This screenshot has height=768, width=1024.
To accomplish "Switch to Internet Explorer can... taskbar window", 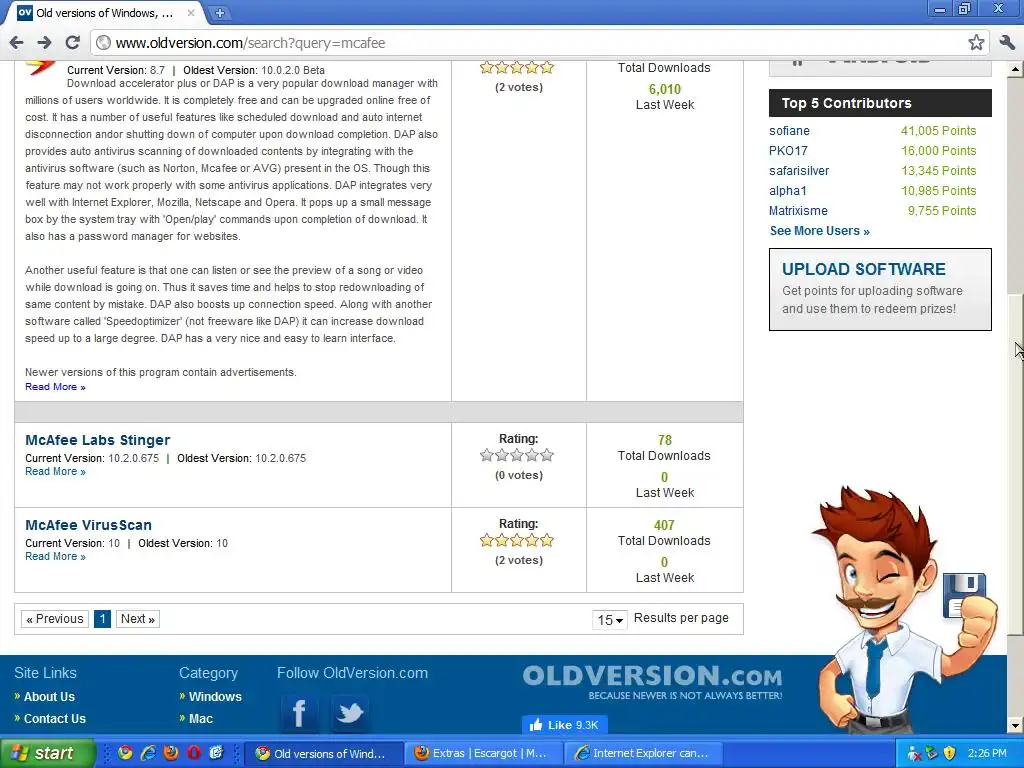I will pyautogui.click(x=643, y=754).
